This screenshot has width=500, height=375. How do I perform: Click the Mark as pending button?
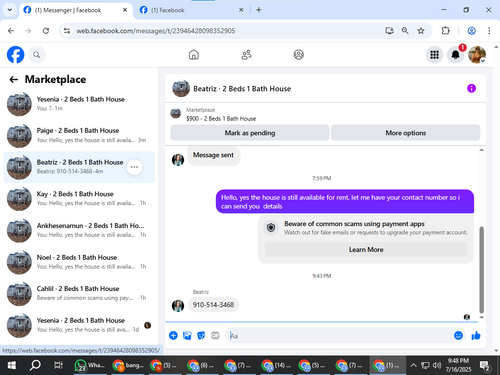click(x=250, y=133)
